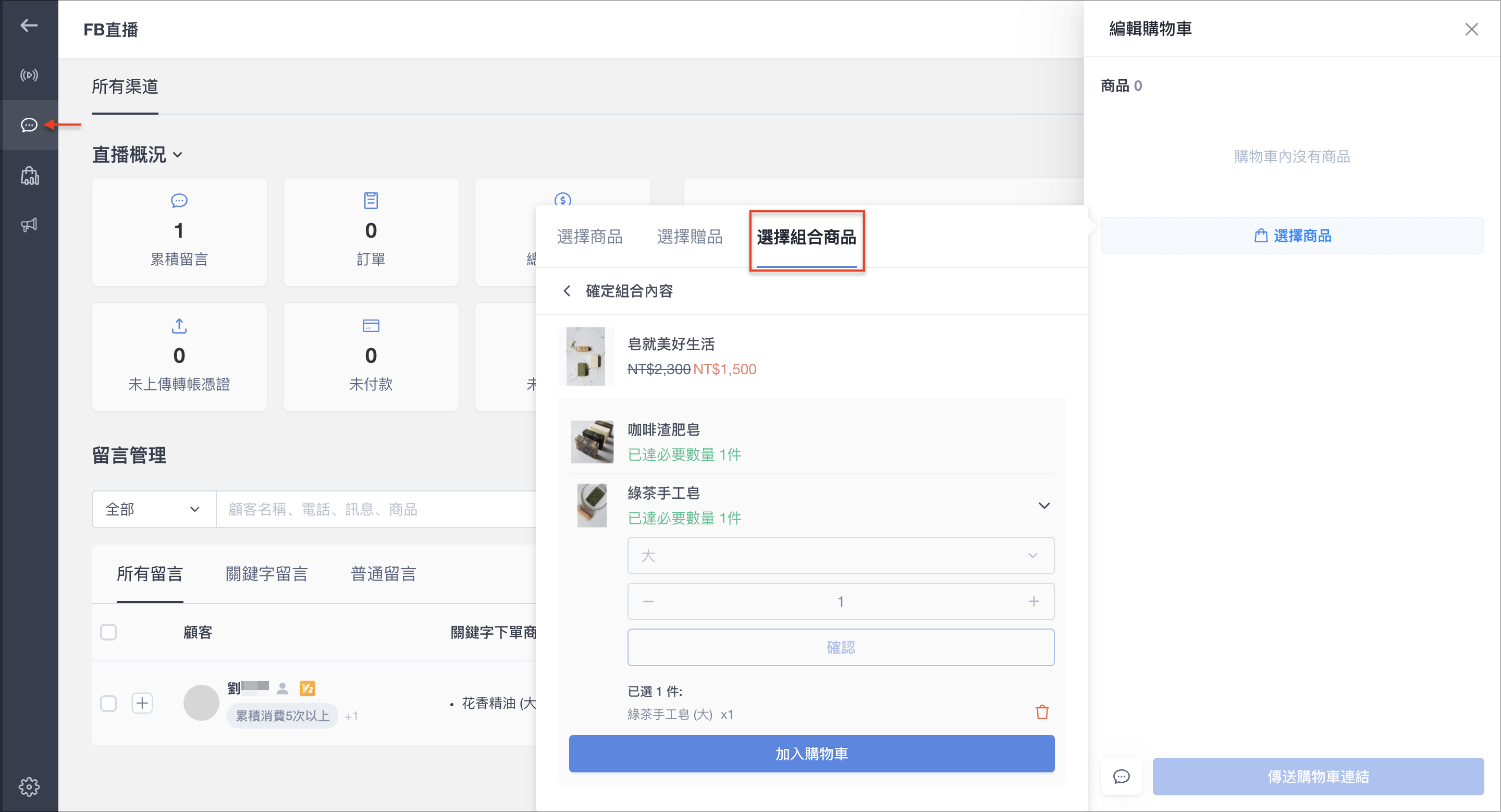The image size is (1501, 812).
Task: Click 選擇商品 button in cart panel
Action: (1292, 236)
